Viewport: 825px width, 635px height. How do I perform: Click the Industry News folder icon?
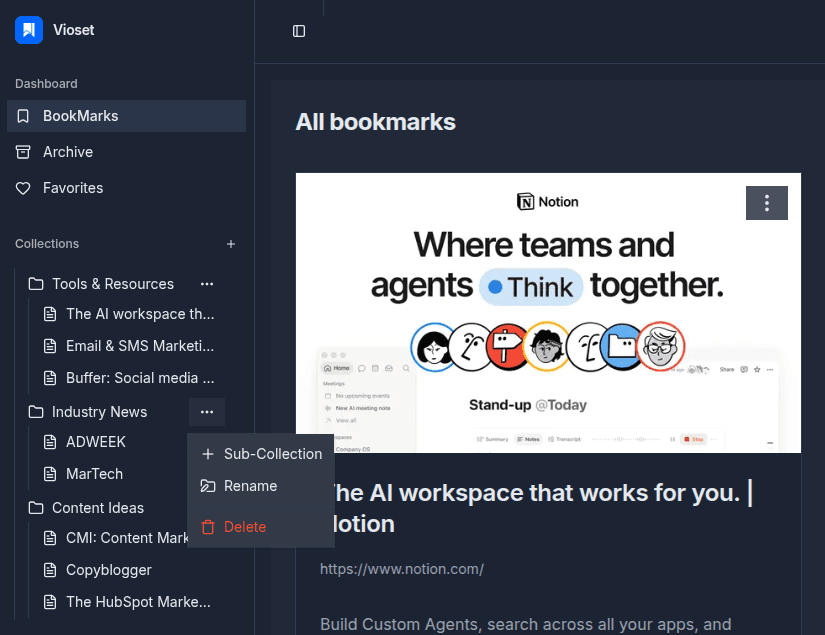coord(36,412)
